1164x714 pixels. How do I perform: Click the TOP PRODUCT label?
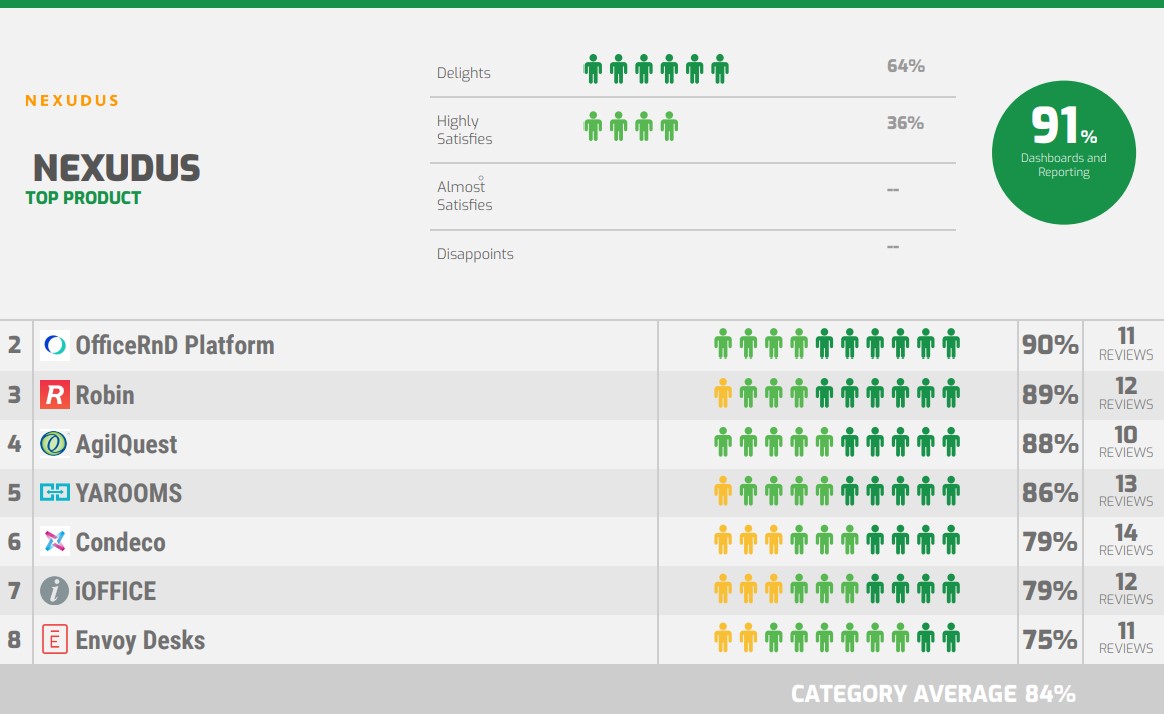[x=83, y=198]
